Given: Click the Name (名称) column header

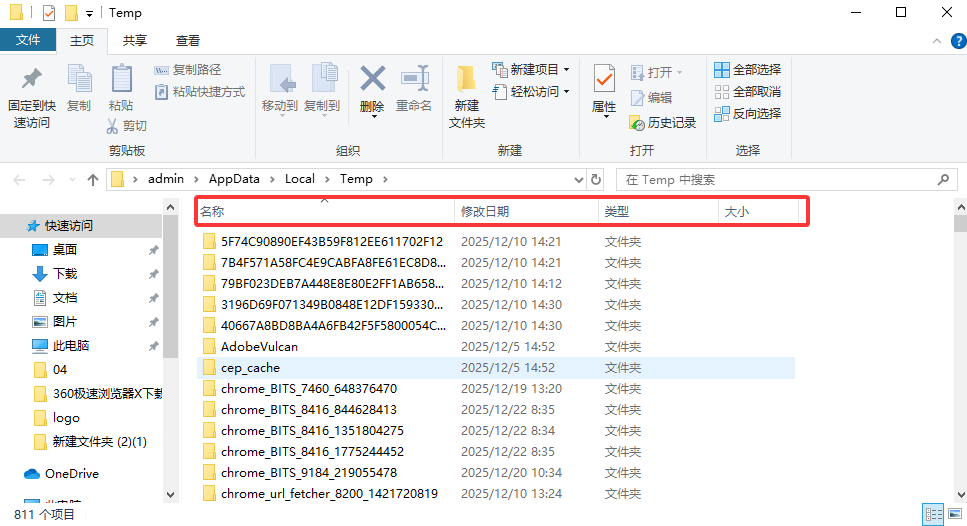Looking at the screenshot, I should pos(326,212).
